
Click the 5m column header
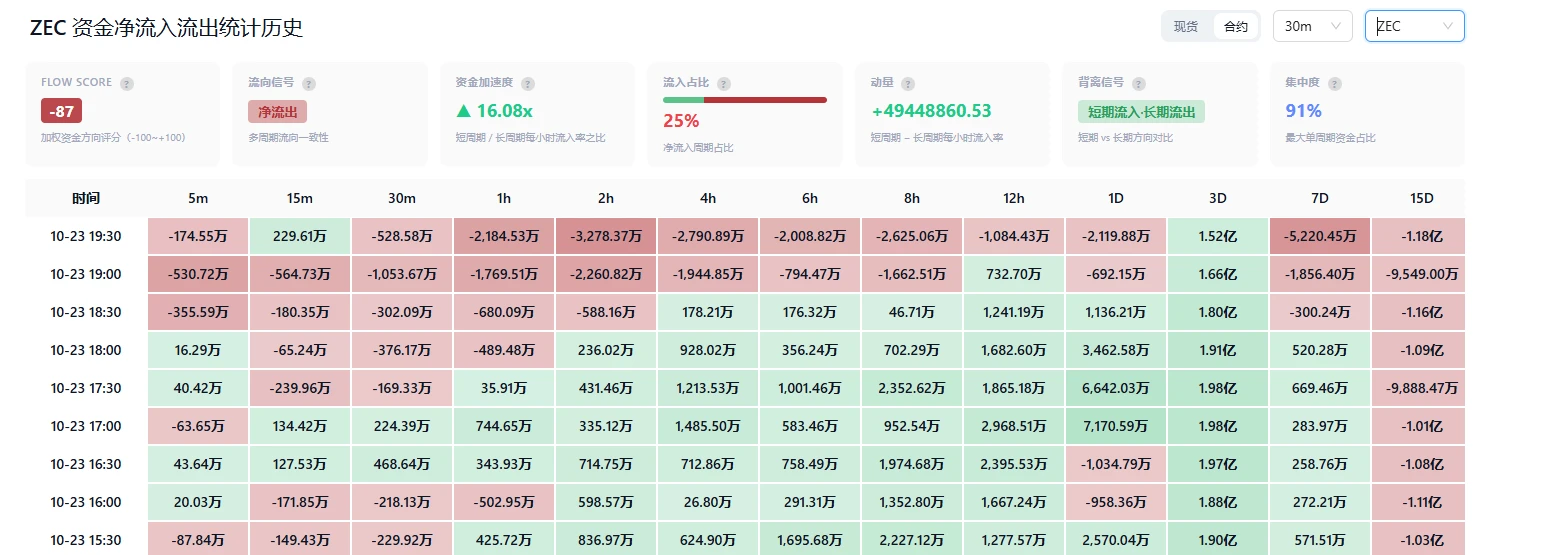198,198
